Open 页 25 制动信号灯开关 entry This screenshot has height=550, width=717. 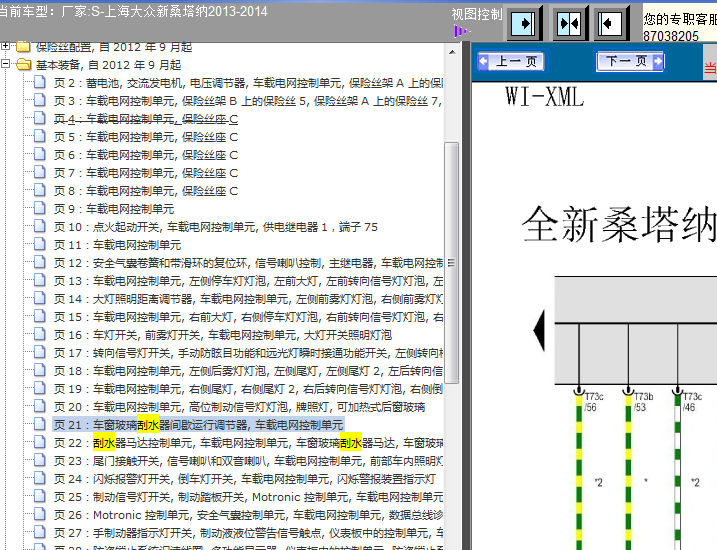(248, 497)
